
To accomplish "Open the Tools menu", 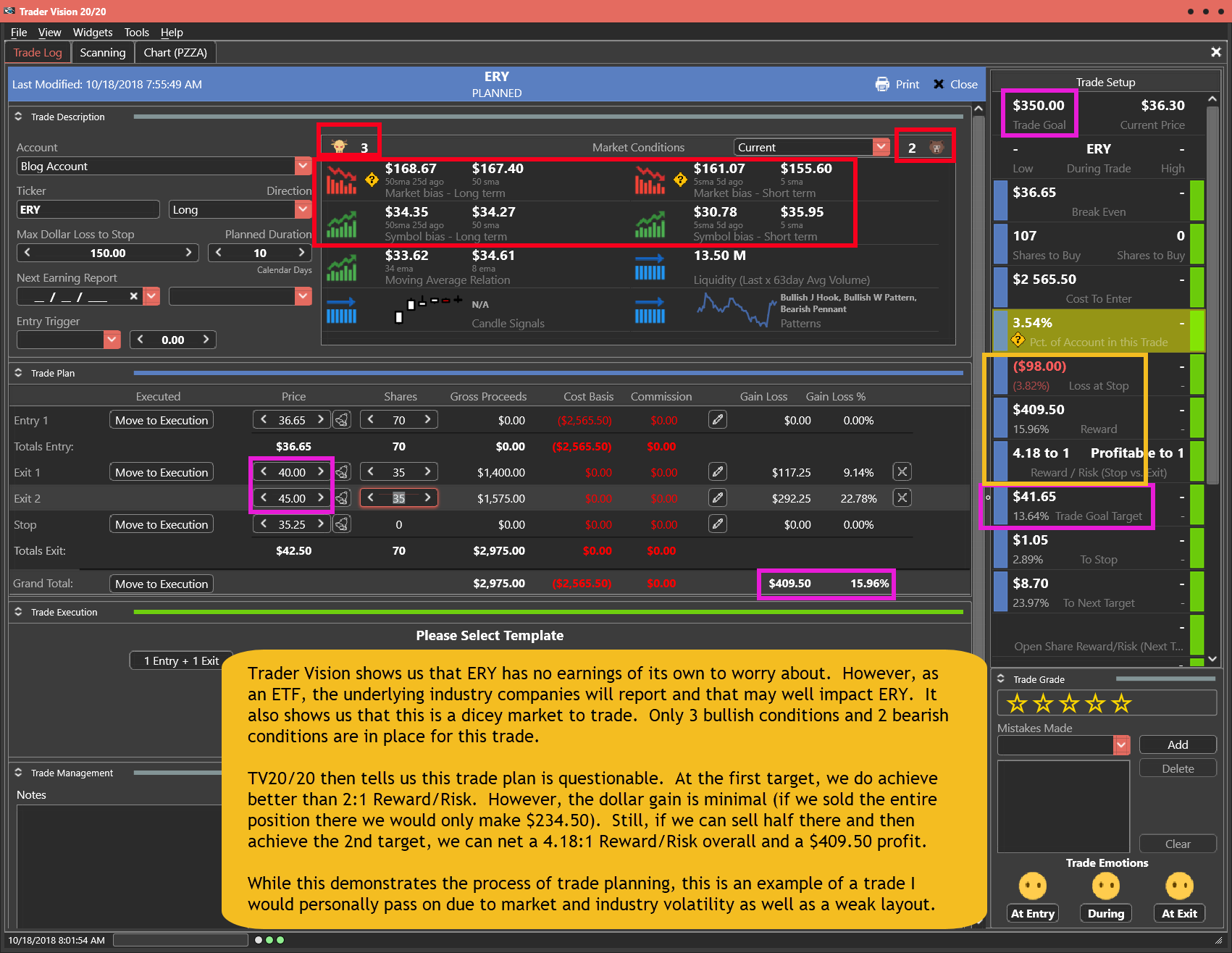I will [x=136, y=33].
